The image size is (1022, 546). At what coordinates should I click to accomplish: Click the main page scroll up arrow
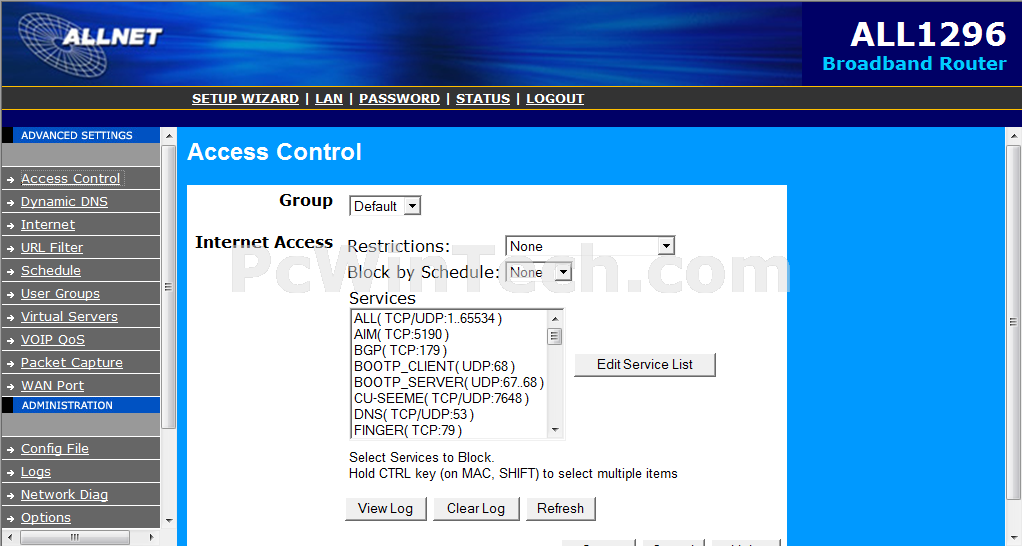tap(1014, 136)
